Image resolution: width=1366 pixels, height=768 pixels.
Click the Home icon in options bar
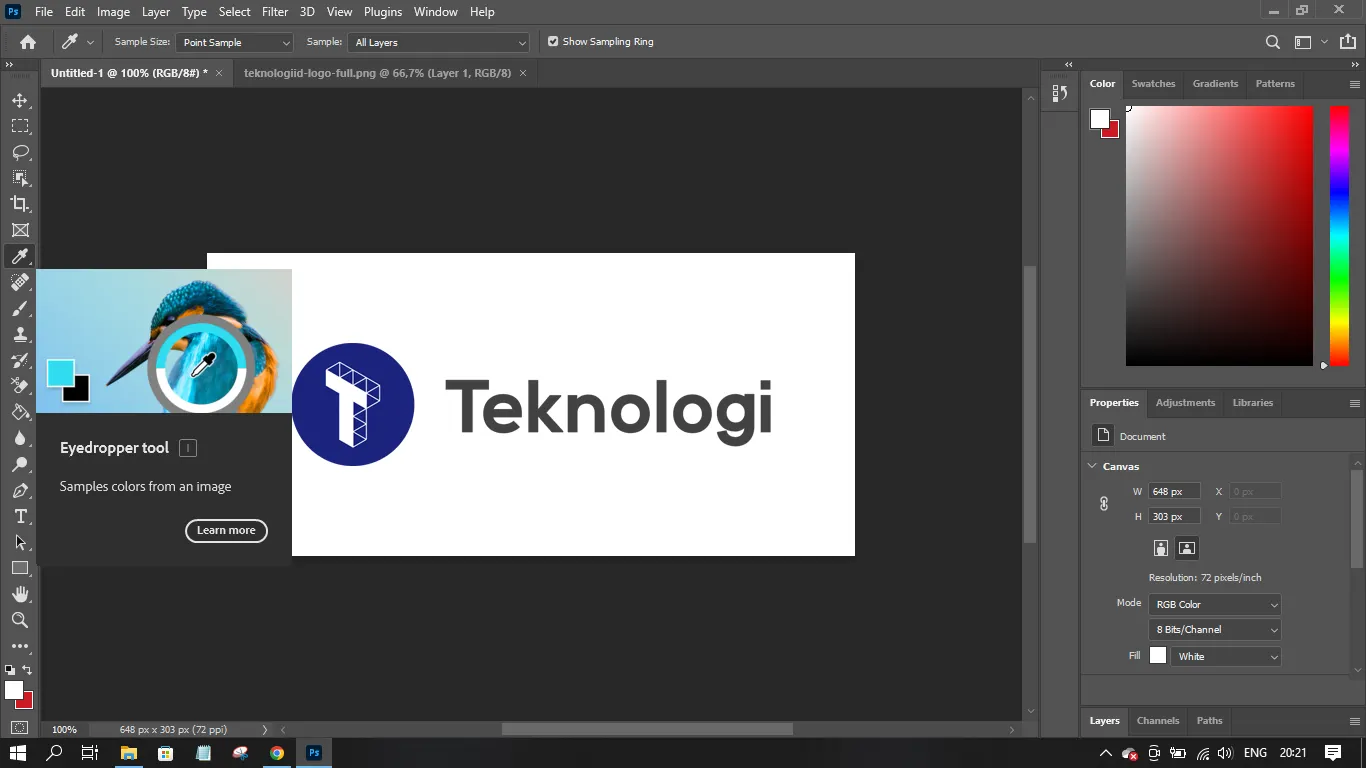tap(28, 42)
